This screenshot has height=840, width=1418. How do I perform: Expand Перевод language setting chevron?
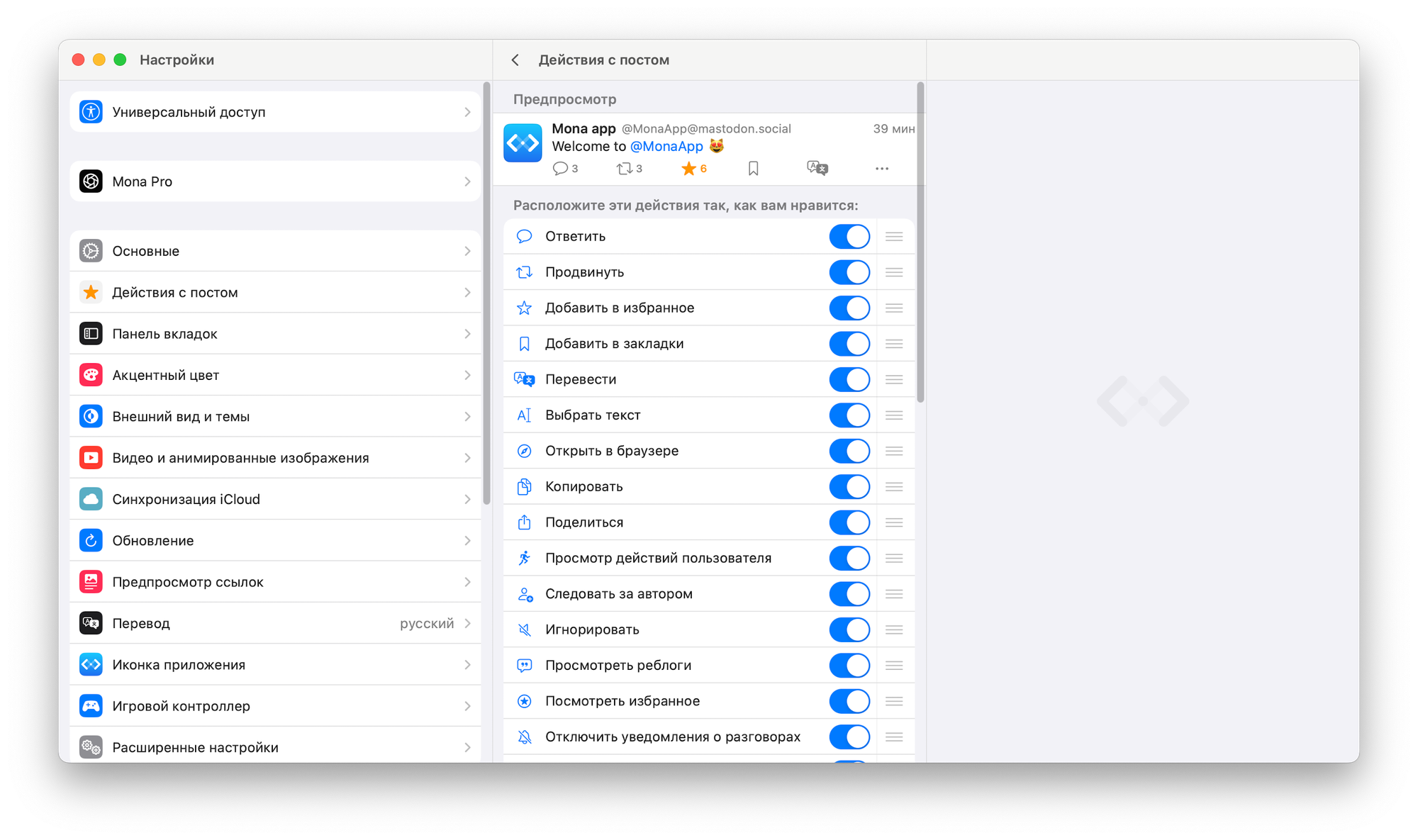point(467,624)
